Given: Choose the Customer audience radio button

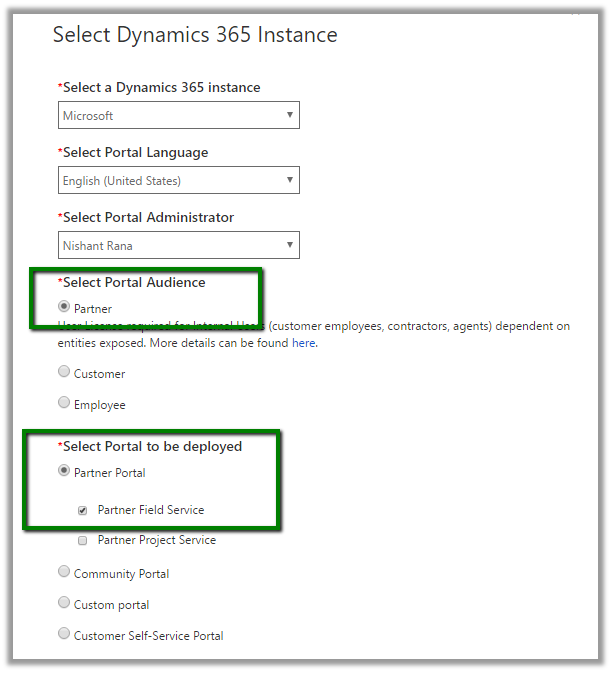Looking at the screenshot, I should coord(65,373).
